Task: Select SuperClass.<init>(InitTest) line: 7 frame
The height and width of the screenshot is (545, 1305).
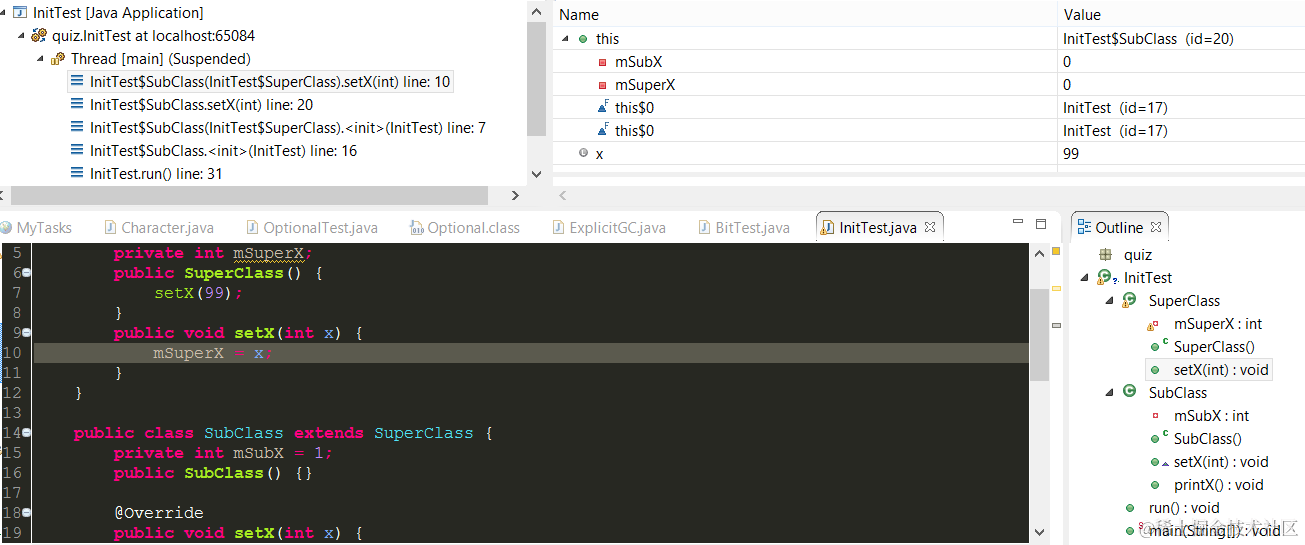Action: pyautogui.click(x=288, y=128)
